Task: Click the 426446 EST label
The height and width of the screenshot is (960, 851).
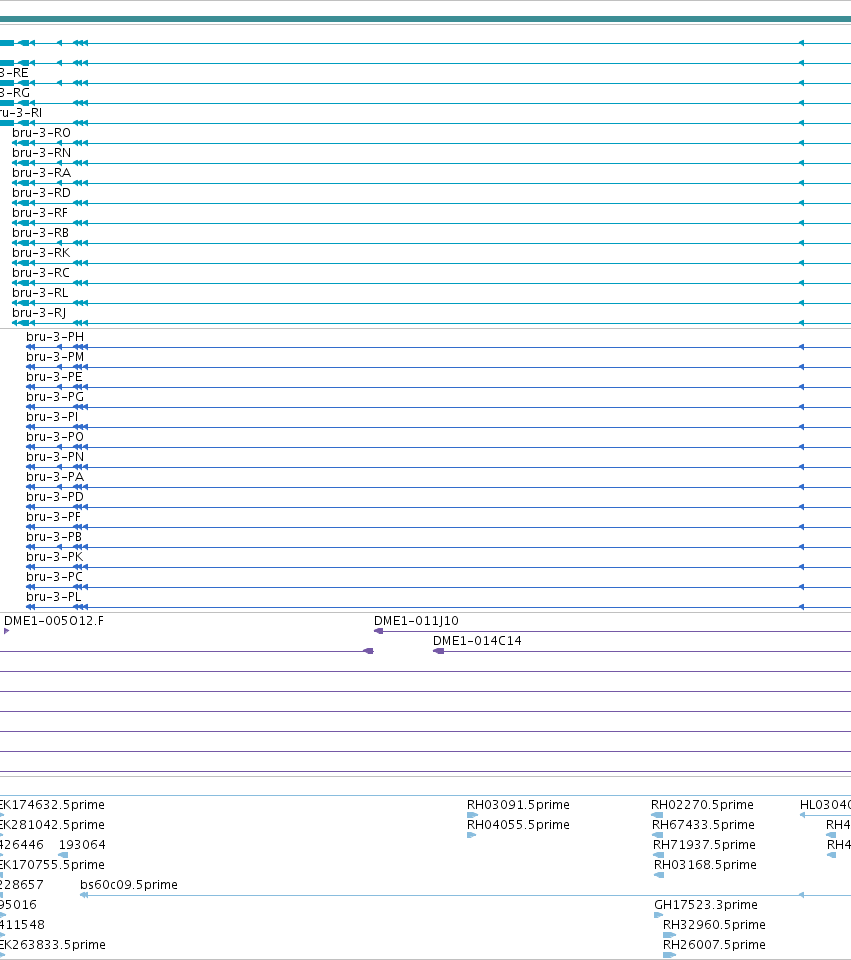Action: click(x=22, y=845)
